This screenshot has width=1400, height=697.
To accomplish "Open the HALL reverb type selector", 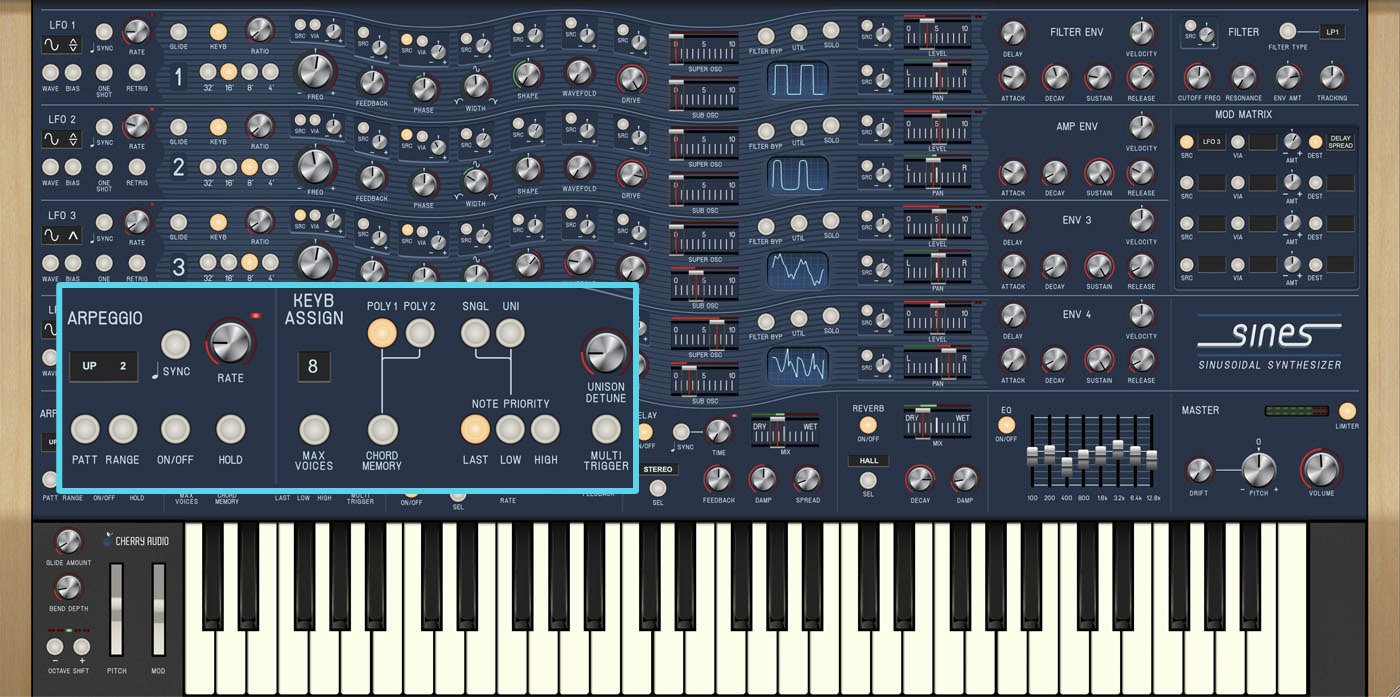I will tap(868, 461).
